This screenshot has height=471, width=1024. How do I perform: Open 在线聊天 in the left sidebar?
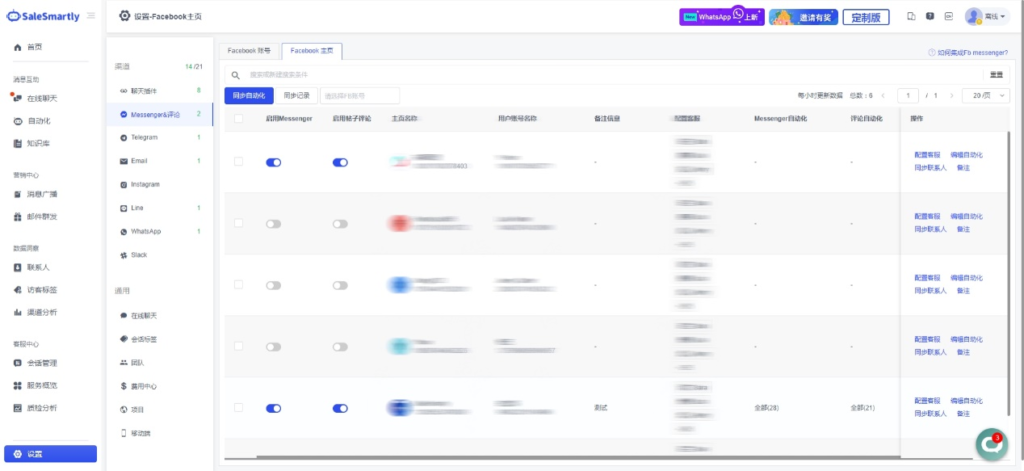[x=41, y=98]
